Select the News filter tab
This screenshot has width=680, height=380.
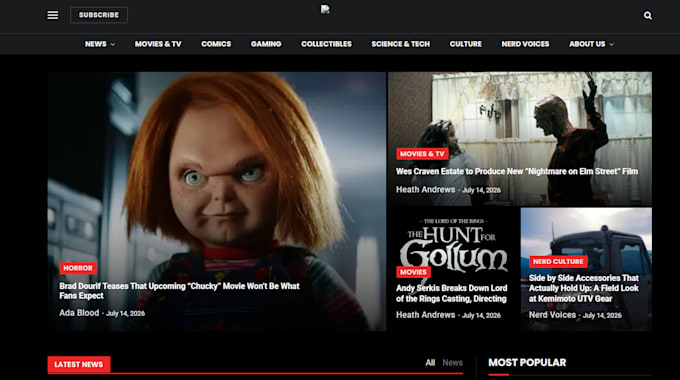click(x=452, y=363)
